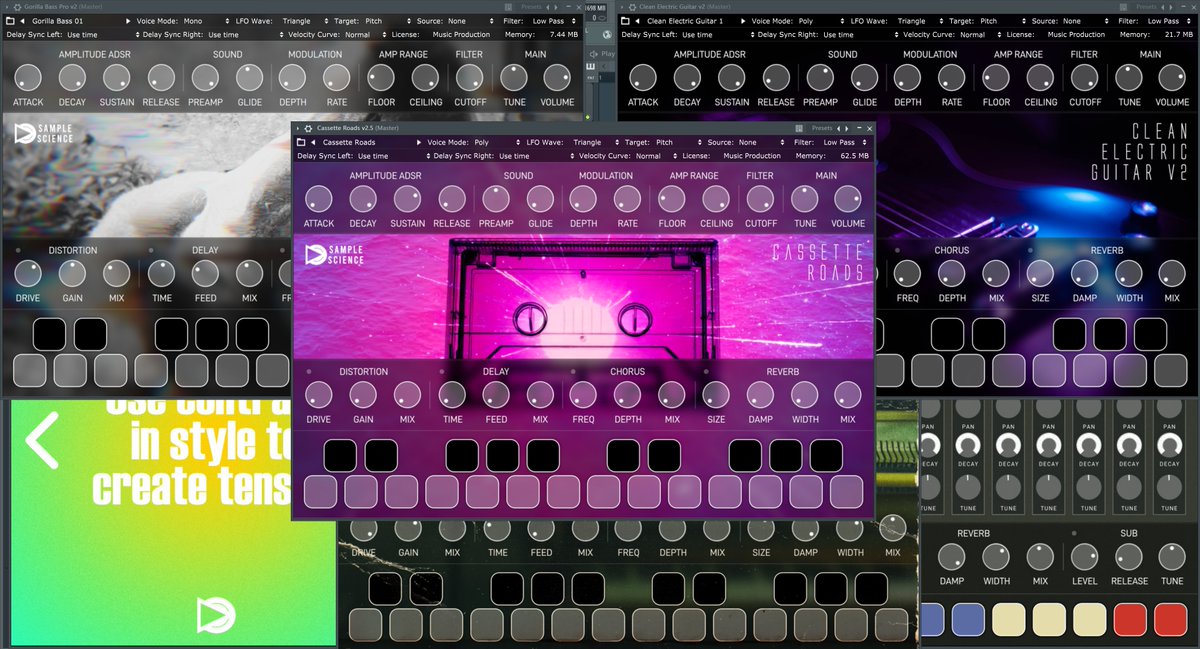Click rightmost red pad in drum plugin

pyautogui.click(x=1170, y=620)
